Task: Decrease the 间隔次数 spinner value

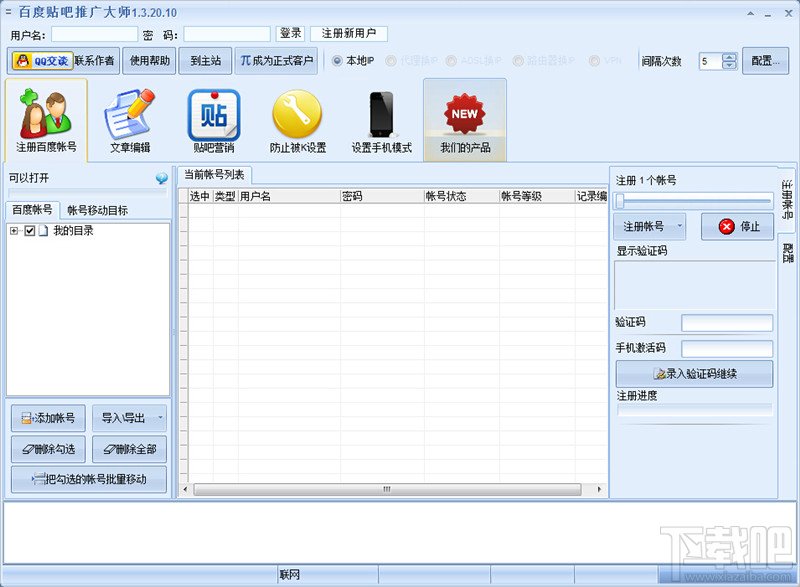Action: [x=730, y=65]
